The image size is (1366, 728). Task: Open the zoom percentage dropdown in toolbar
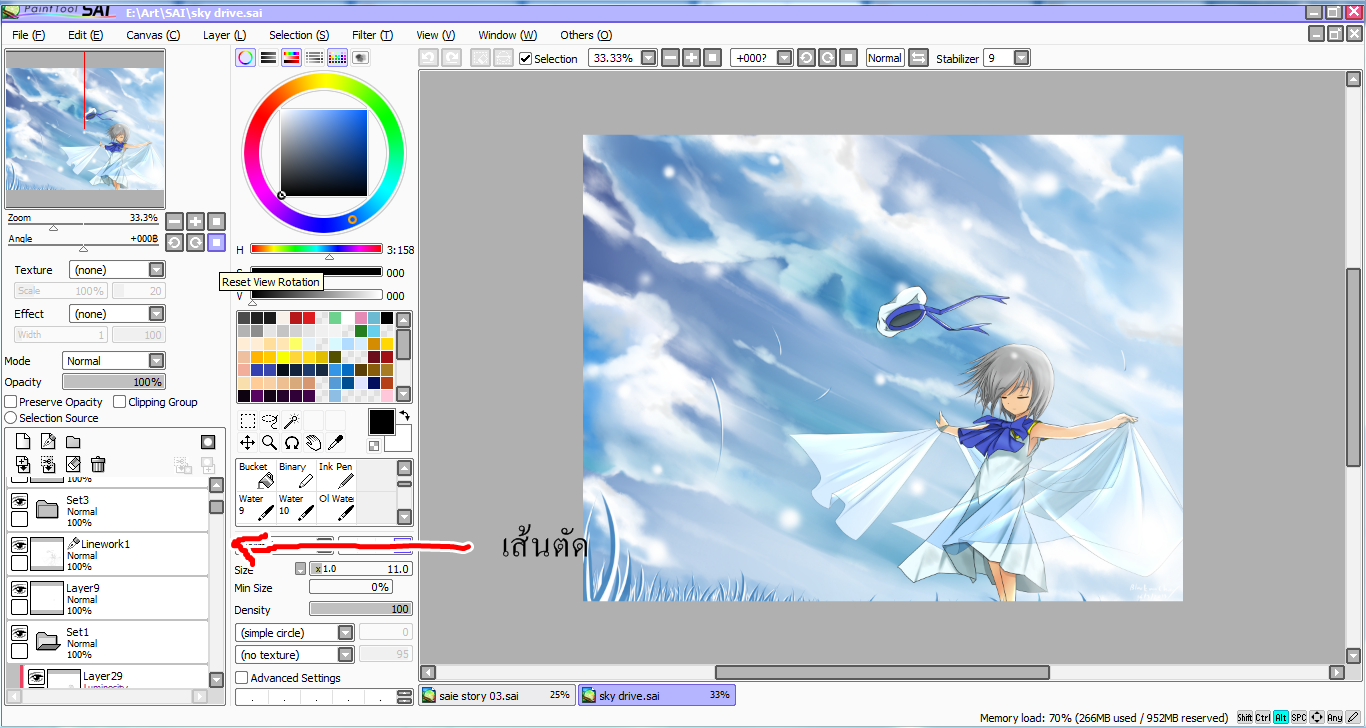point(649,58)
